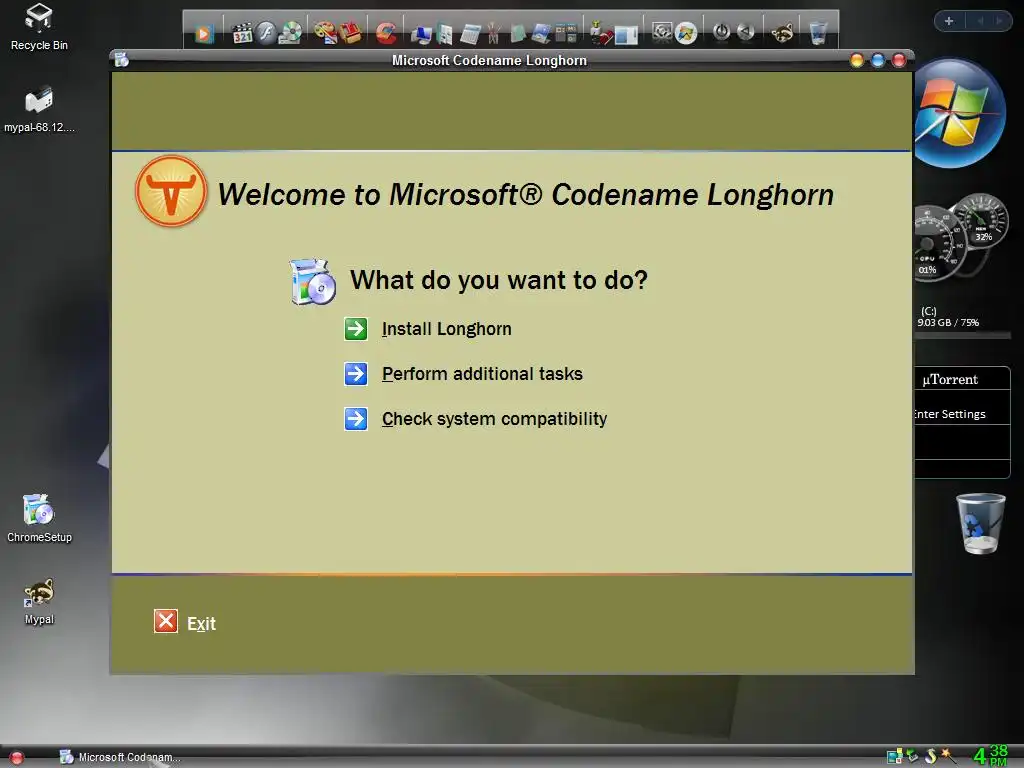Choose Check system compatibility
This screenshot has height=768, width=1024.
(494, 419)
